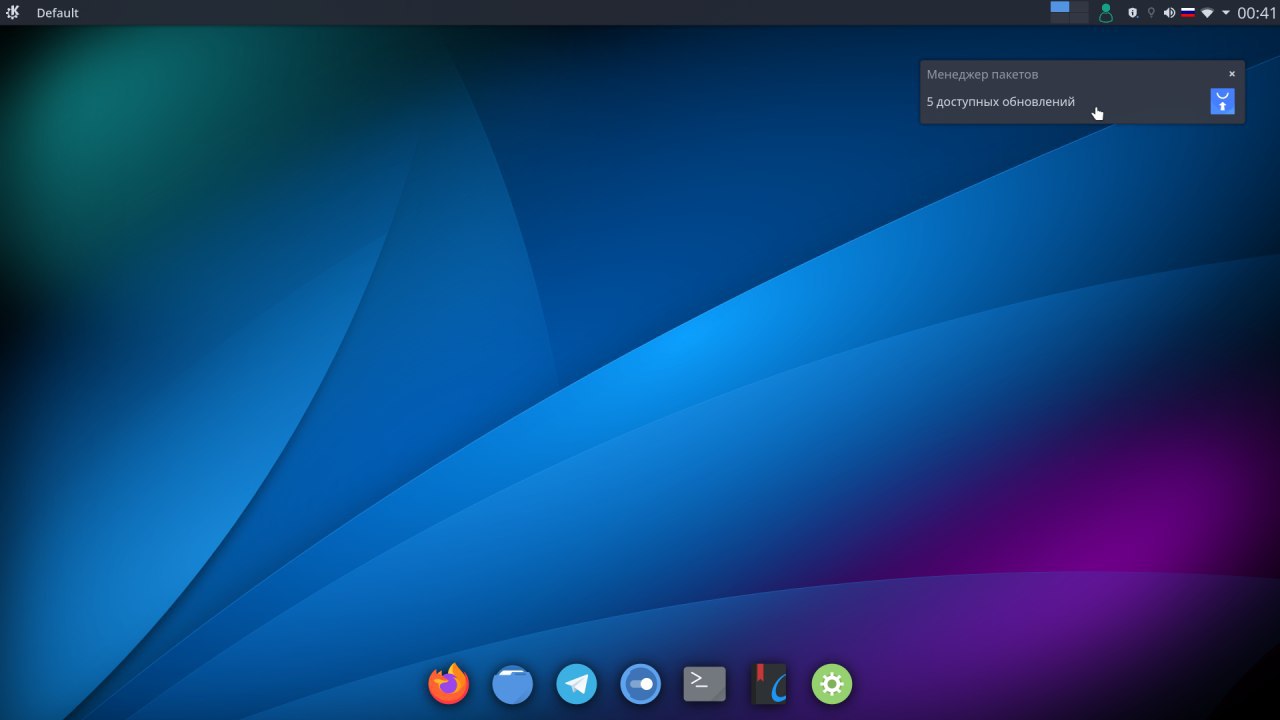This screenshot has width=1280, height=720.
Task: Open the green gear settings app
Action: click(832, 685)
